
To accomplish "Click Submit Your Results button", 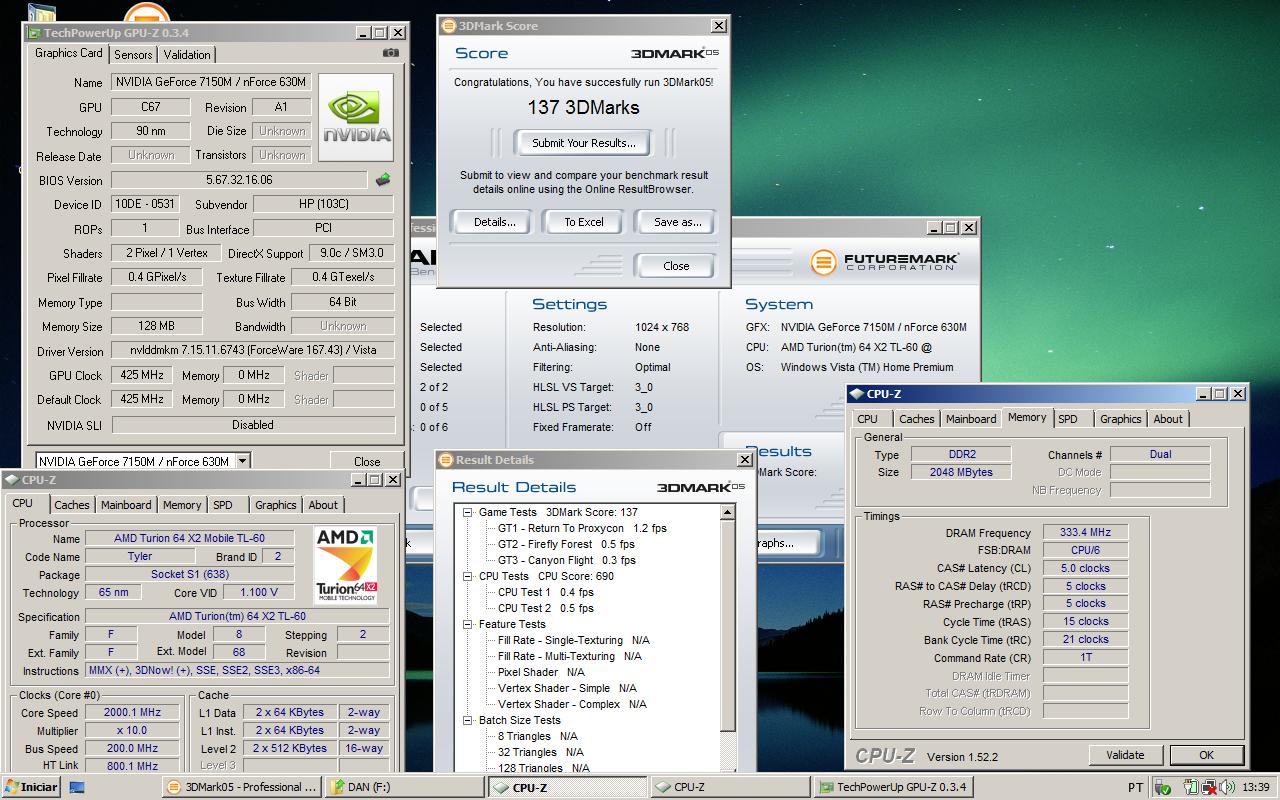I will [583, 143].
